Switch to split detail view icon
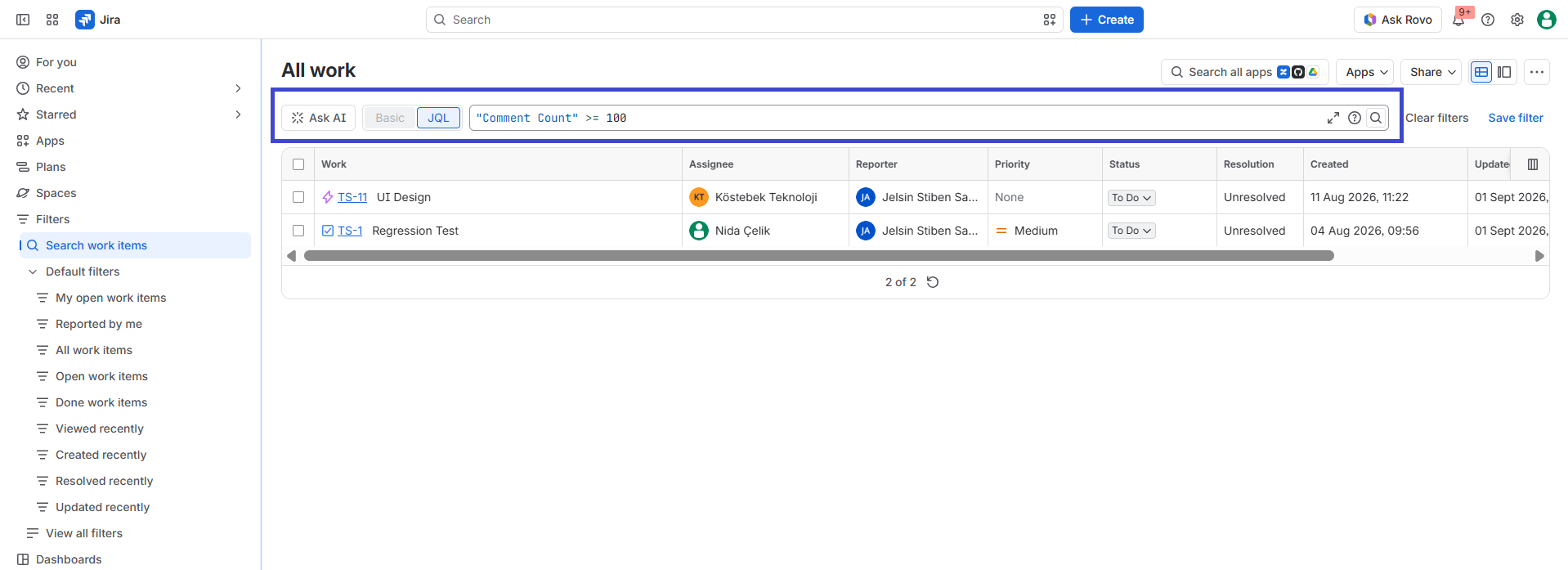The width and height of the screenshot is (1568, 570). (1504, 72)
